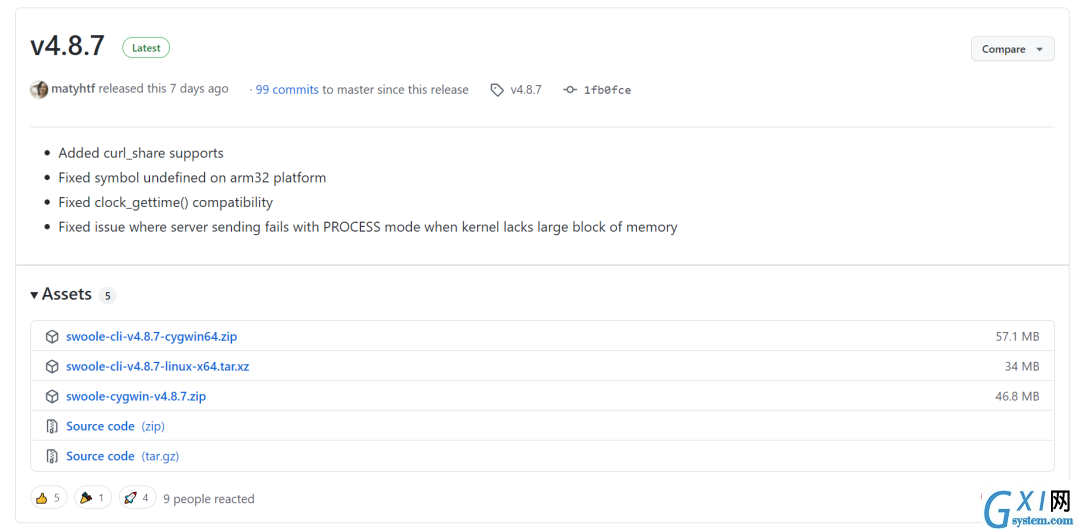Screen dimensions: 1080x529
Task: Click the commit icon beside 1fb0fce
Action: click(570, 90)
